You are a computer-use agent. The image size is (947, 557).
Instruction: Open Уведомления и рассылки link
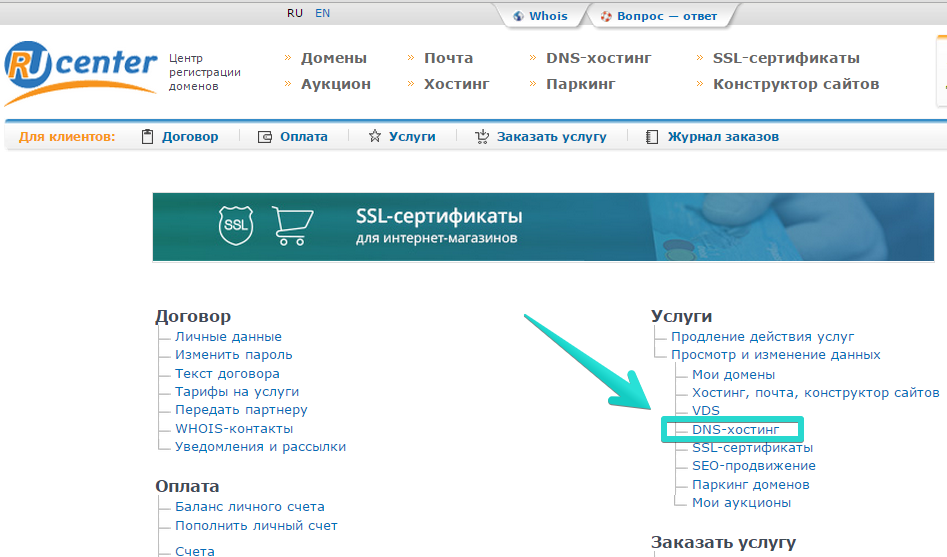260,446
